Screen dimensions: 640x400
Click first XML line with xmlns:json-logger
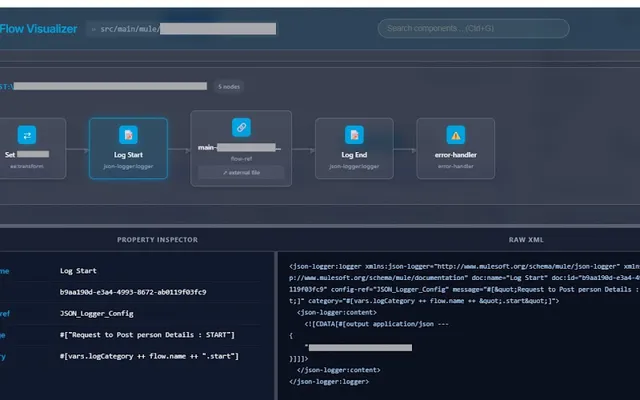click(464, 267)
